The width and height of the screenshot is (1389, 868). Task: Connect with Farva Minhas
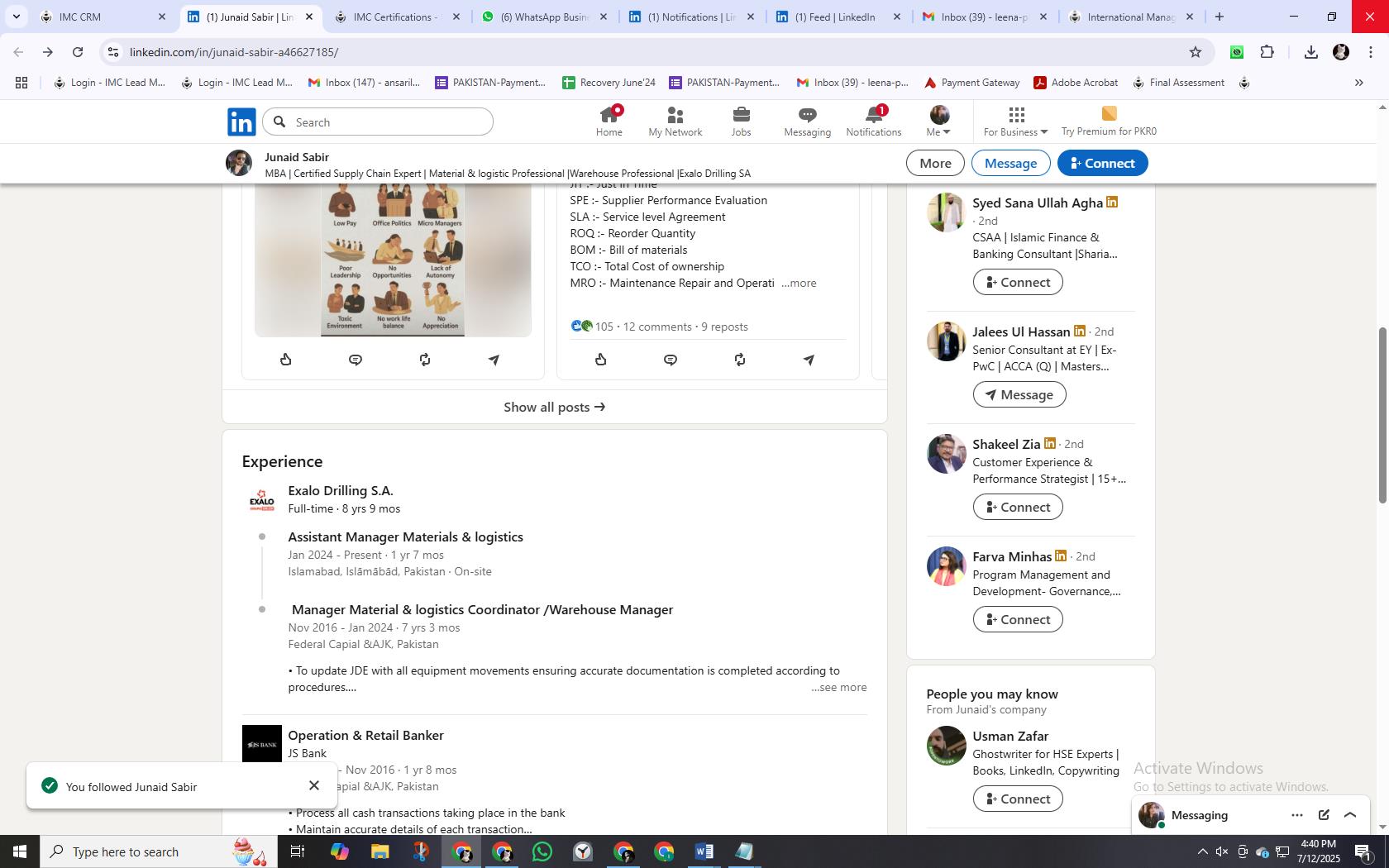coord(1018,619)
